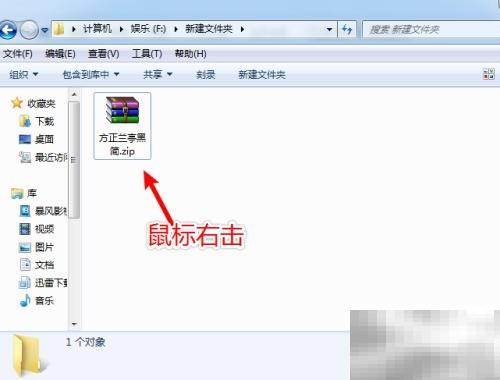Open the 组织 dropdown in toolbar

24,74
